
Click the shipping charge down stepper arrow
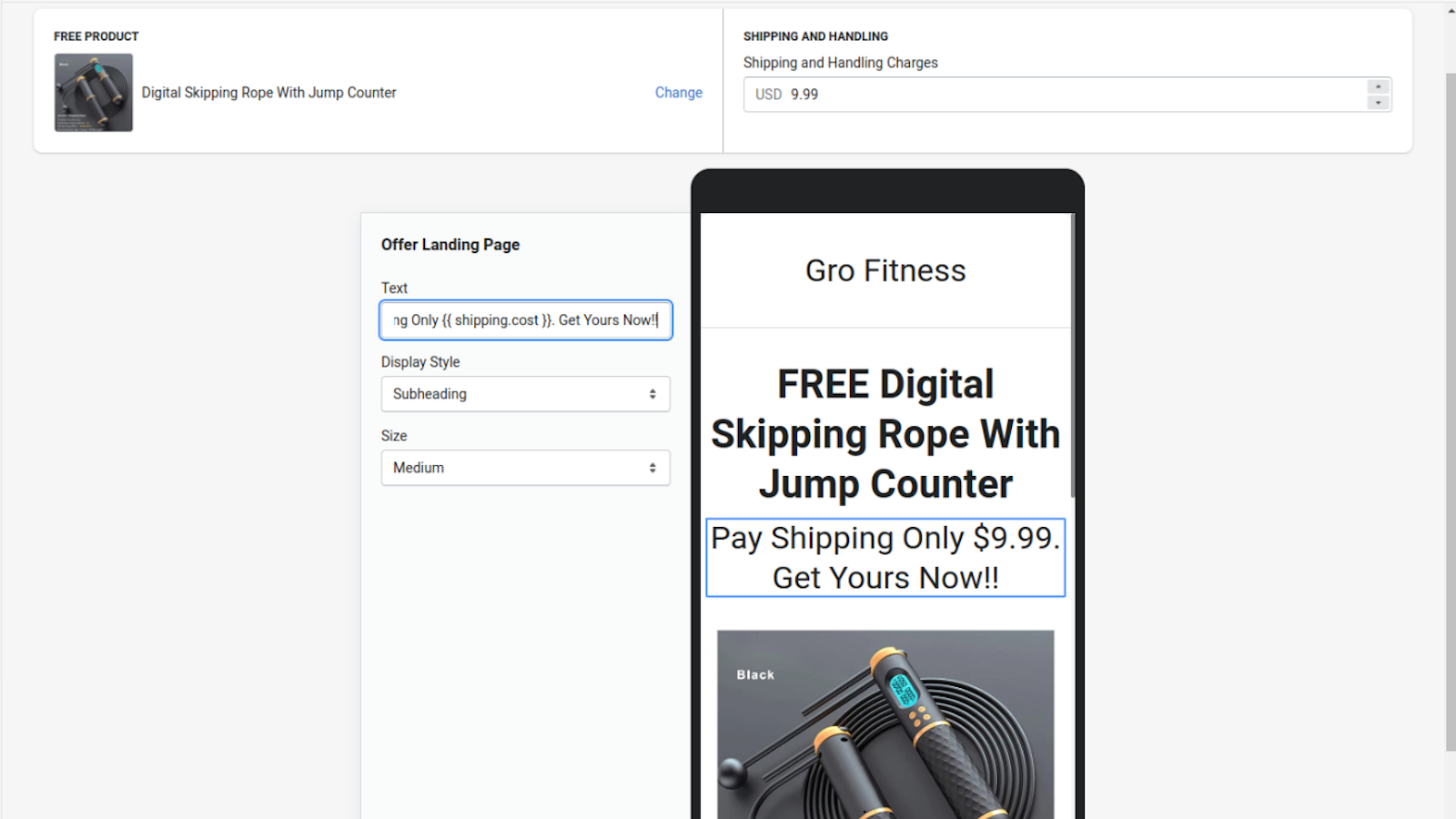(1379, 101)
